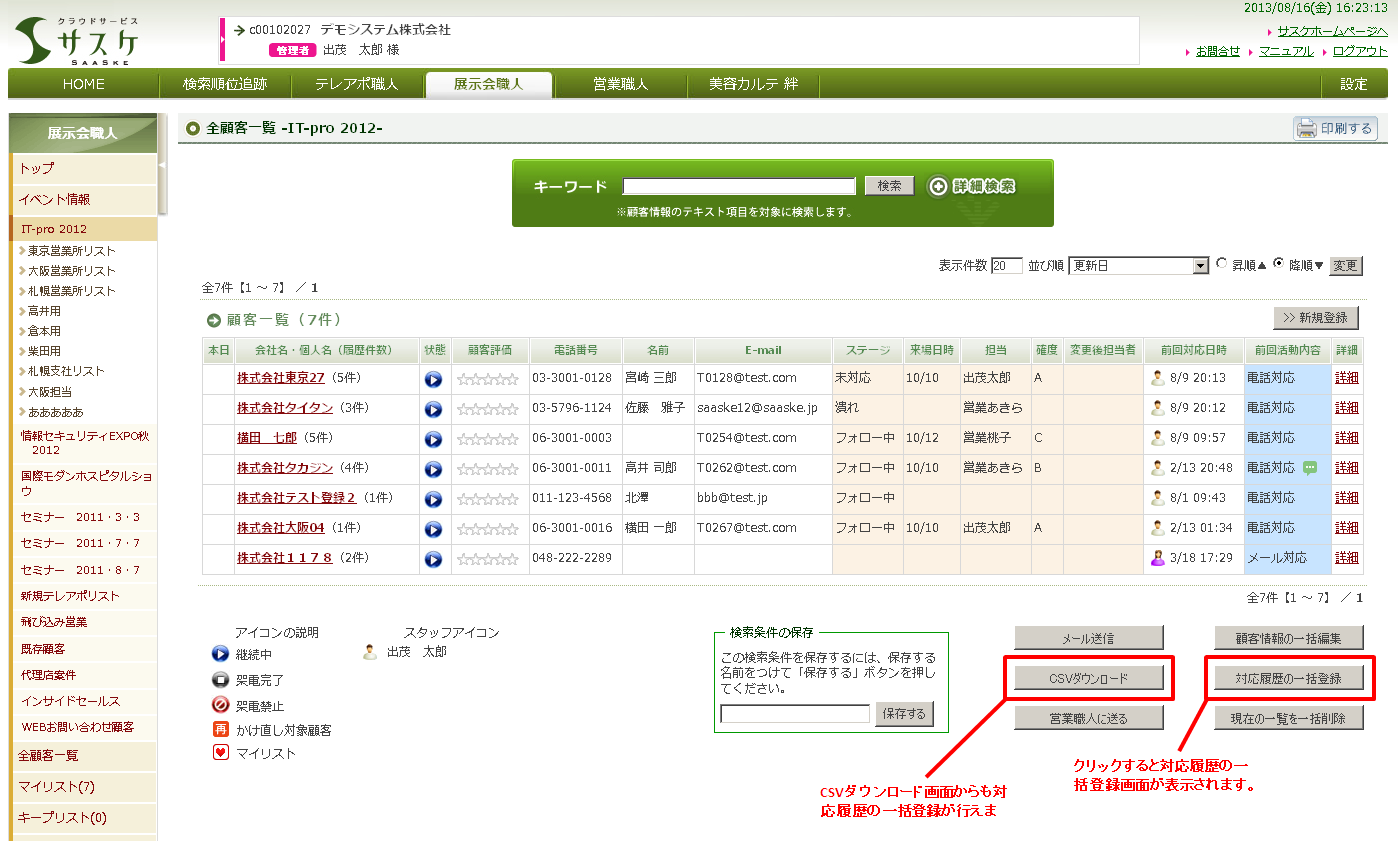
Task: Select 降順 descending radio button
Action: coord(1278,264)
